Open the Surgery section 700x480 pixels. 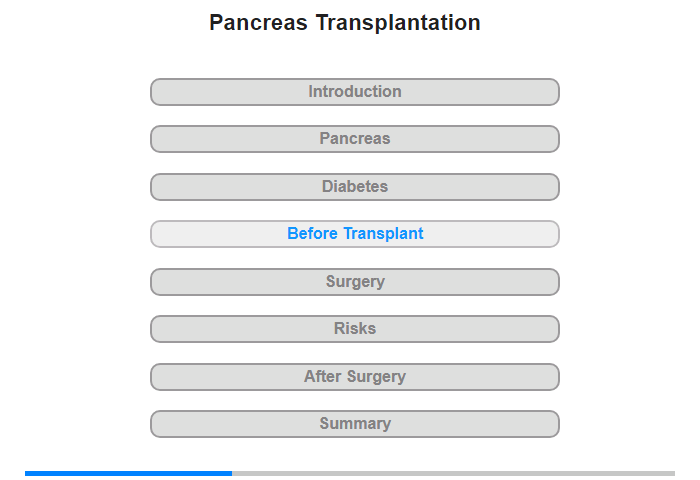(x=354, y=282)
